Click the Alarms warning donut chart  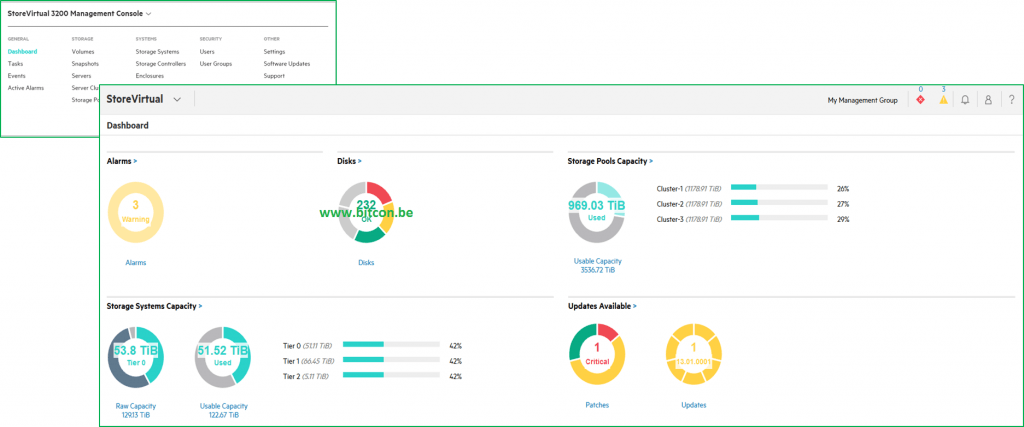pyautogui.click(x=136, y=213)
